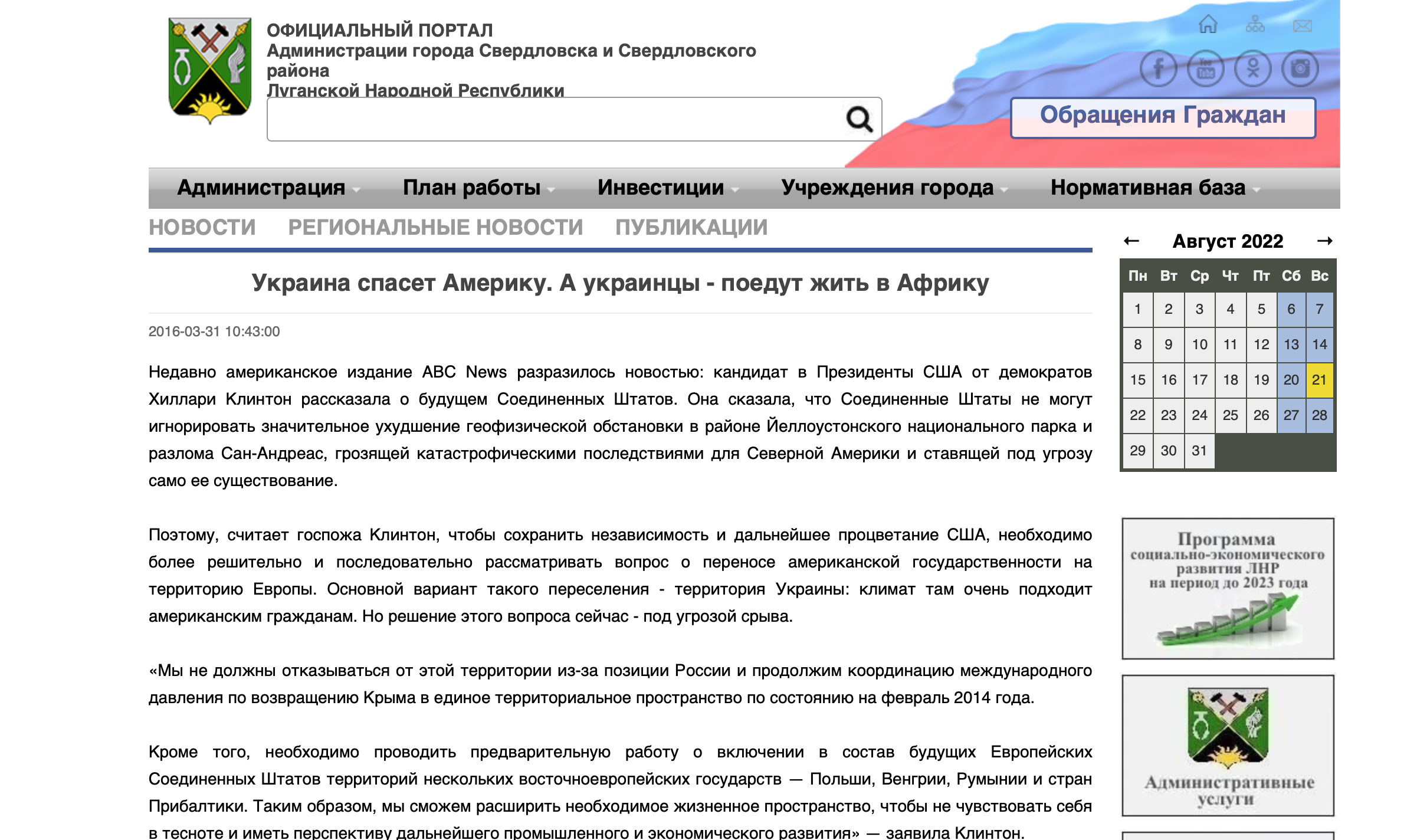The width and height of the screenshot is (1417, 840).
Task: Expand the Учреждения города menu
Action: pyautogui.click(x=894, y=188)
